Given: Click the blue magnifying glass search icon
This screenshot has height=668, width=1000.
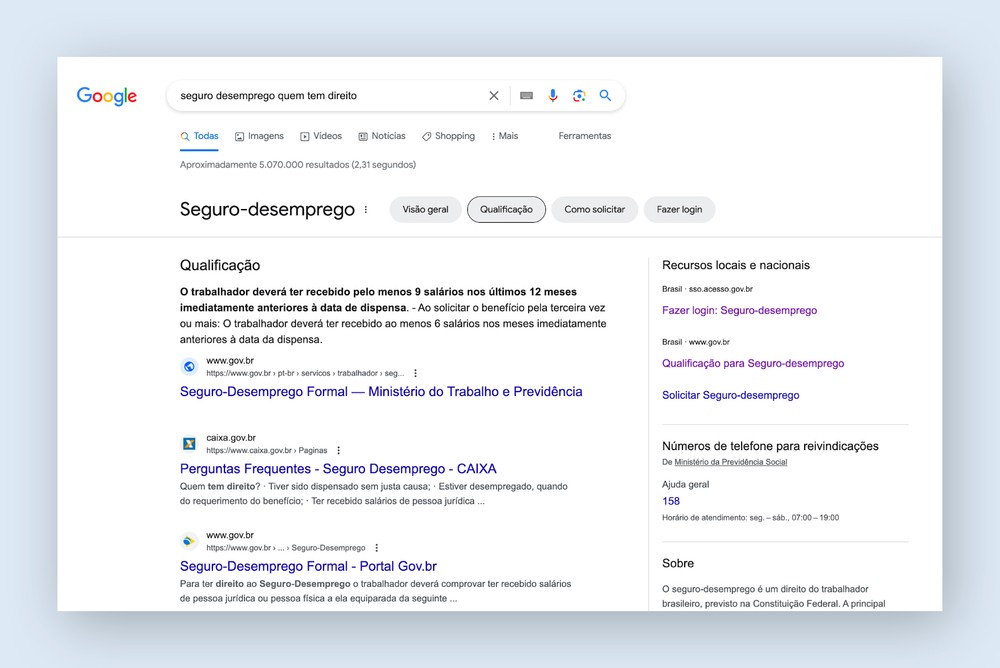Looking at the screenshot, I should click(605, 96).
